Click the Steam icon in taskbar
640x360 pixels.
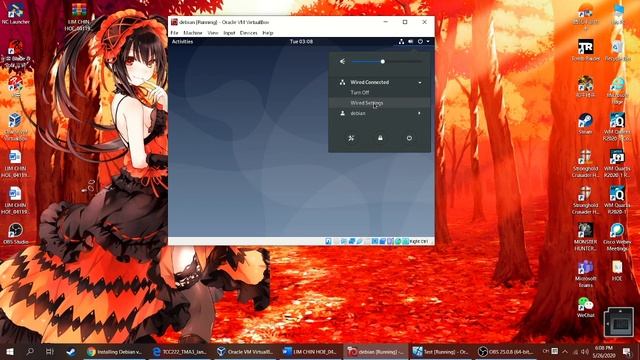(x=71, y=351)
